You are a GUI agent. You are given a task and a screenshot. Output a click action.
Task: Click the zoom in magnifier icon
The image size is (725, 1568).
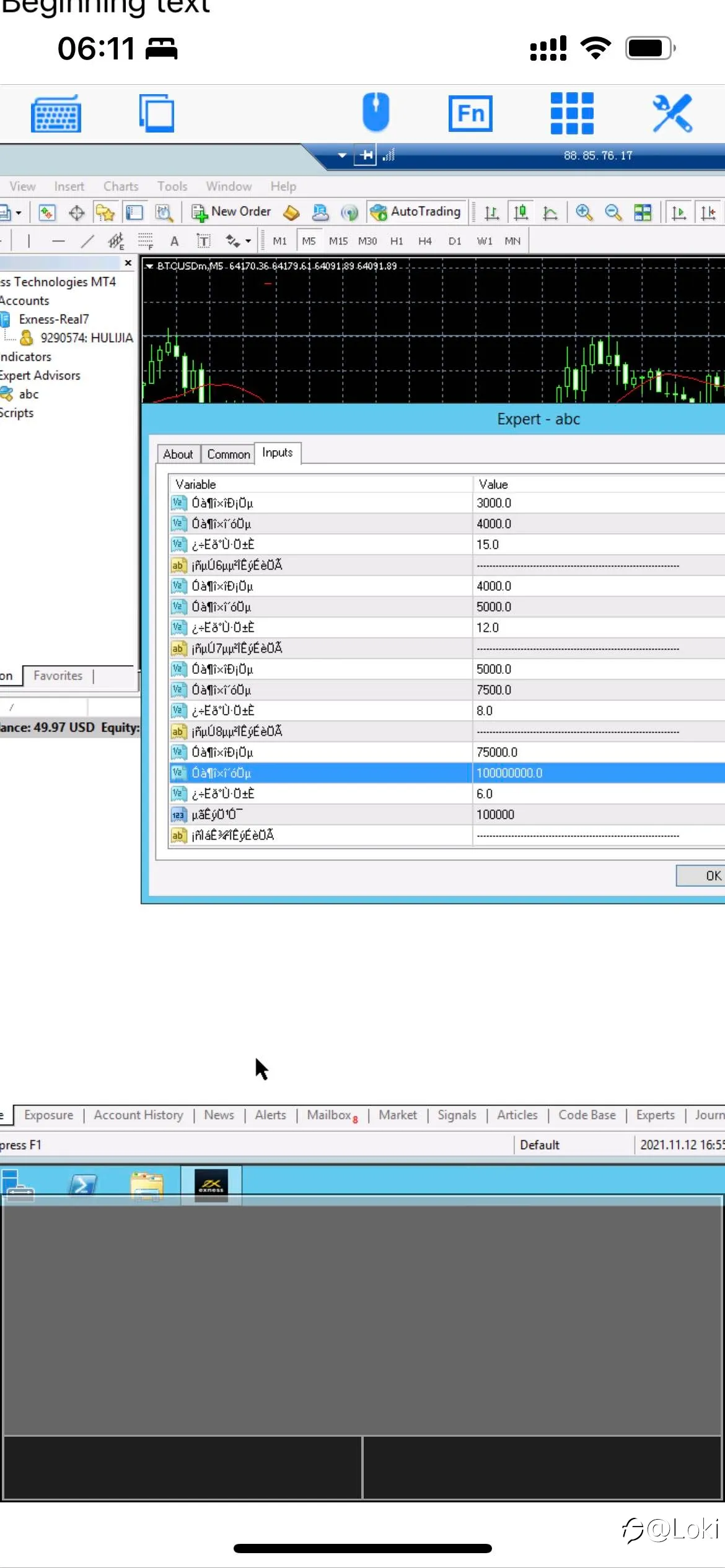(583, 212)
